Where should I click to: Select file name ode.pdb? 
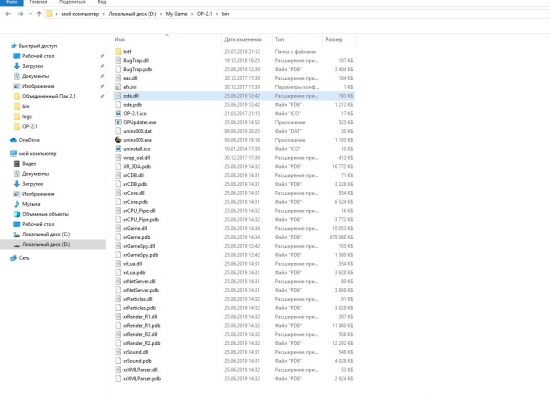point(132,105)
